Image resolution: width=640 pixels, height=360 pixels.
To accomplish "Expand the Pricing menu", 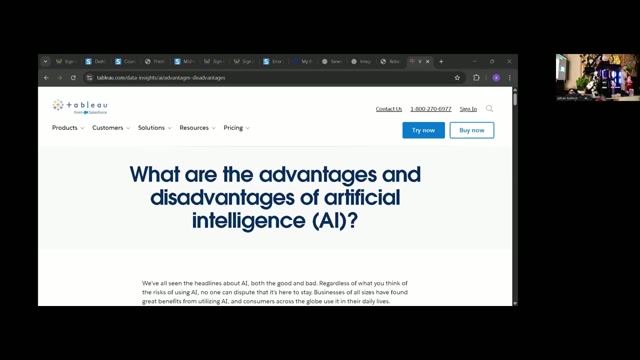I will (237, 128).
